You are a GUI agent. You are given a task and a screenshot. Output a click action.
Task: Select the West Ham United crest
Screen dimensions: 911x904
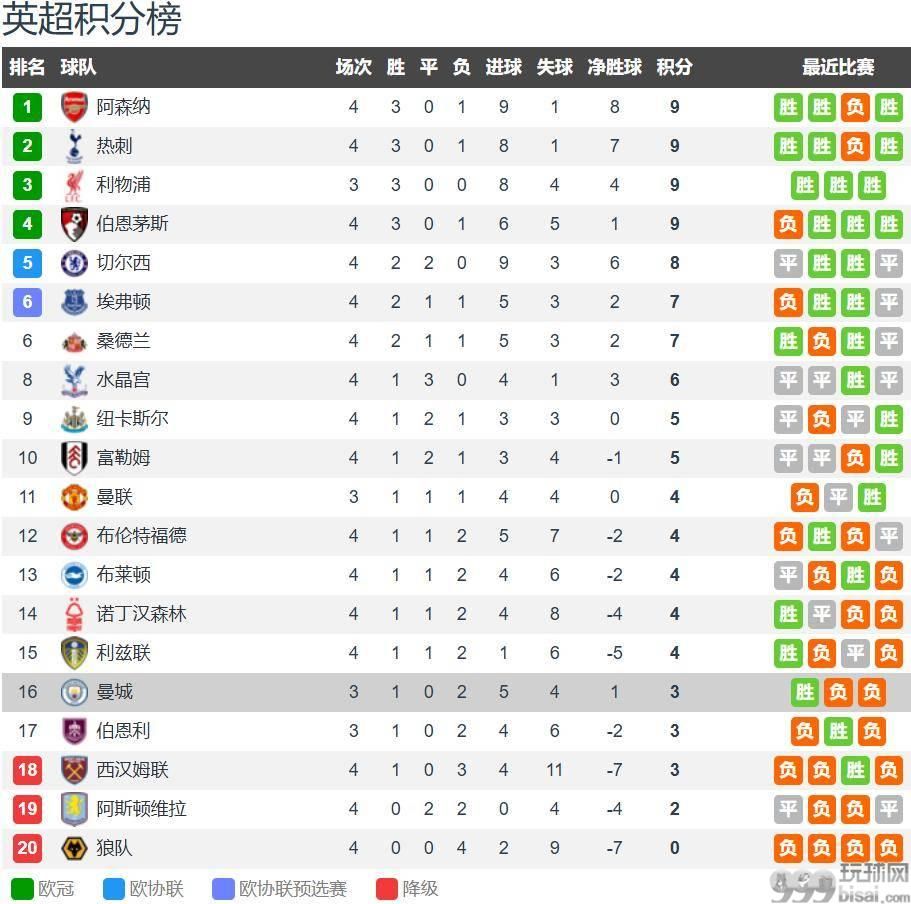click(x=74, y=770)
